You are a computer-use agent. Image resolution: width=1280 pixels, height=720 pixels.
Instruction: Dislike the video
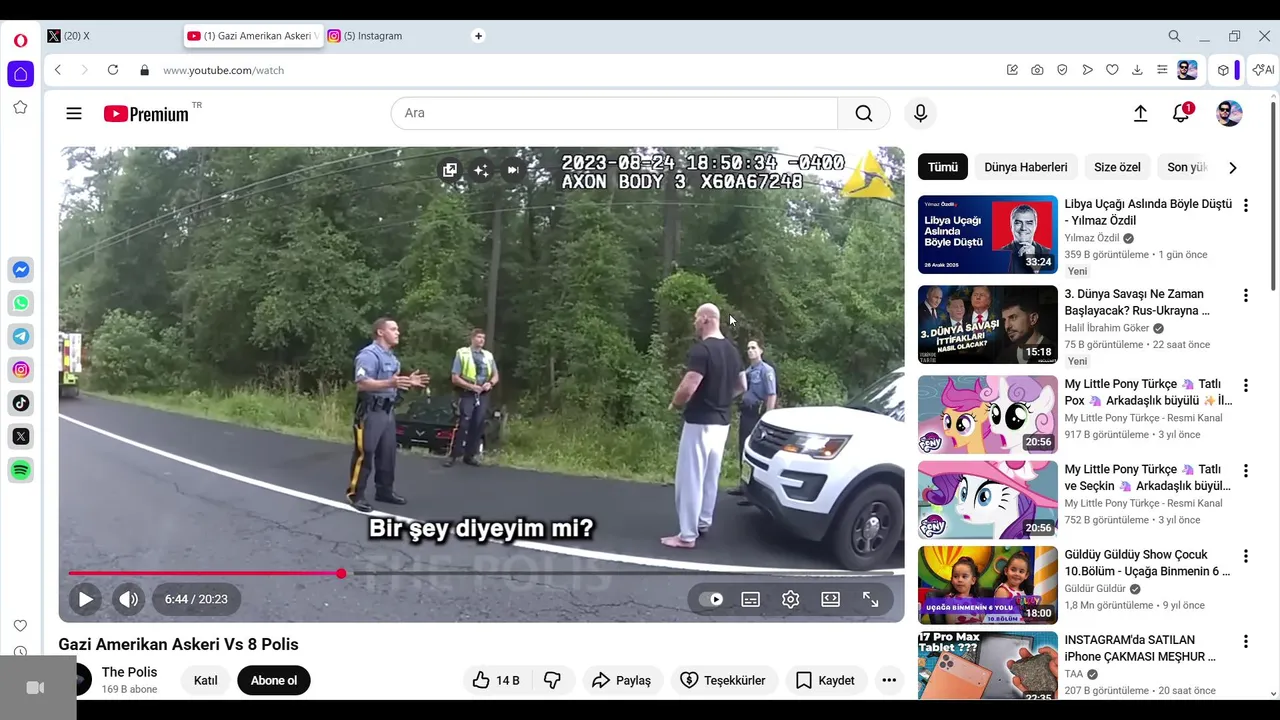[x=552, y=680]
